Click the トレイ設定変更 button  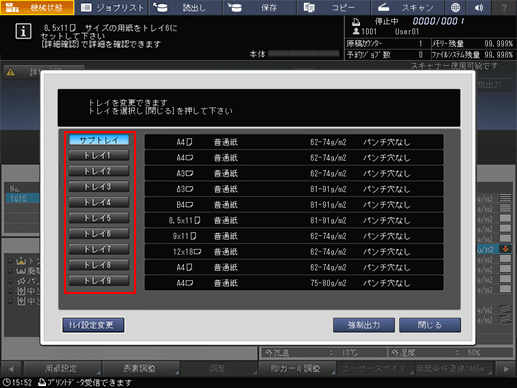click(93, 325)
